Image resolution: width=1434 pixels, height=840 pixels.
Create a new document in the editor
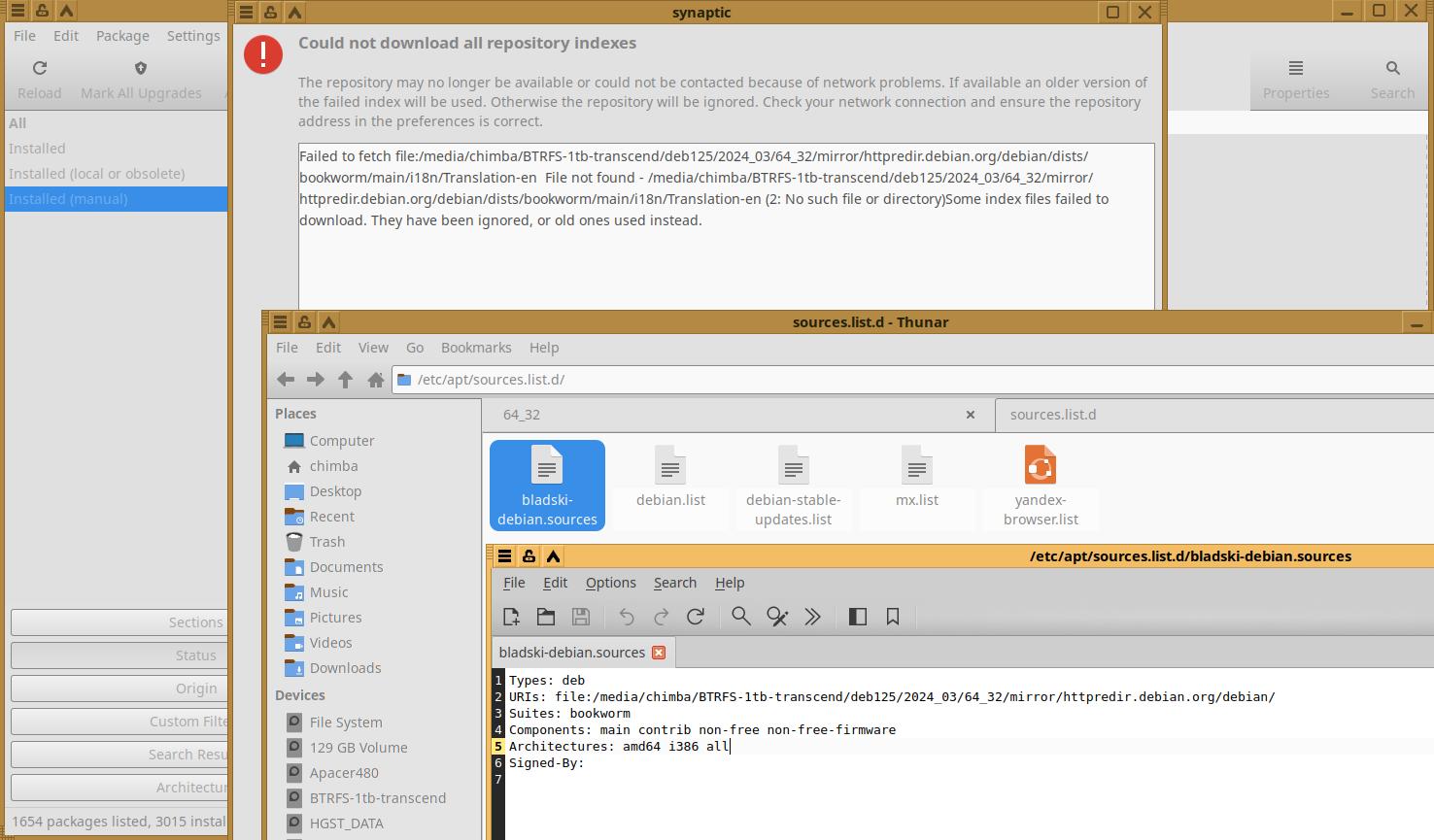point(511,617)
